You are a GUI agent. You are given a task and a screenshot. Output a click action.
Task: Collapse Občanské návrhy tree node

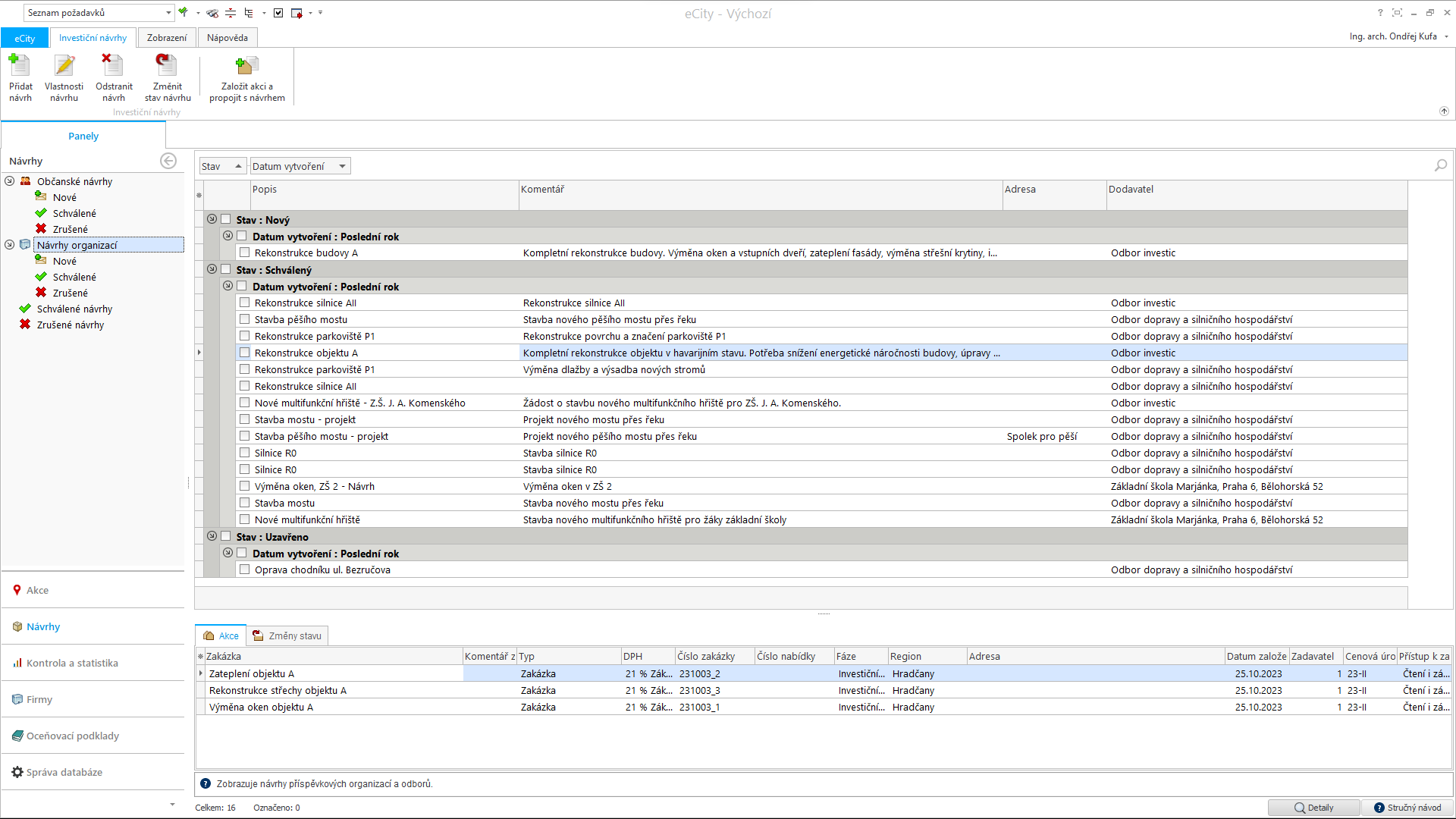tap(10, 181)
